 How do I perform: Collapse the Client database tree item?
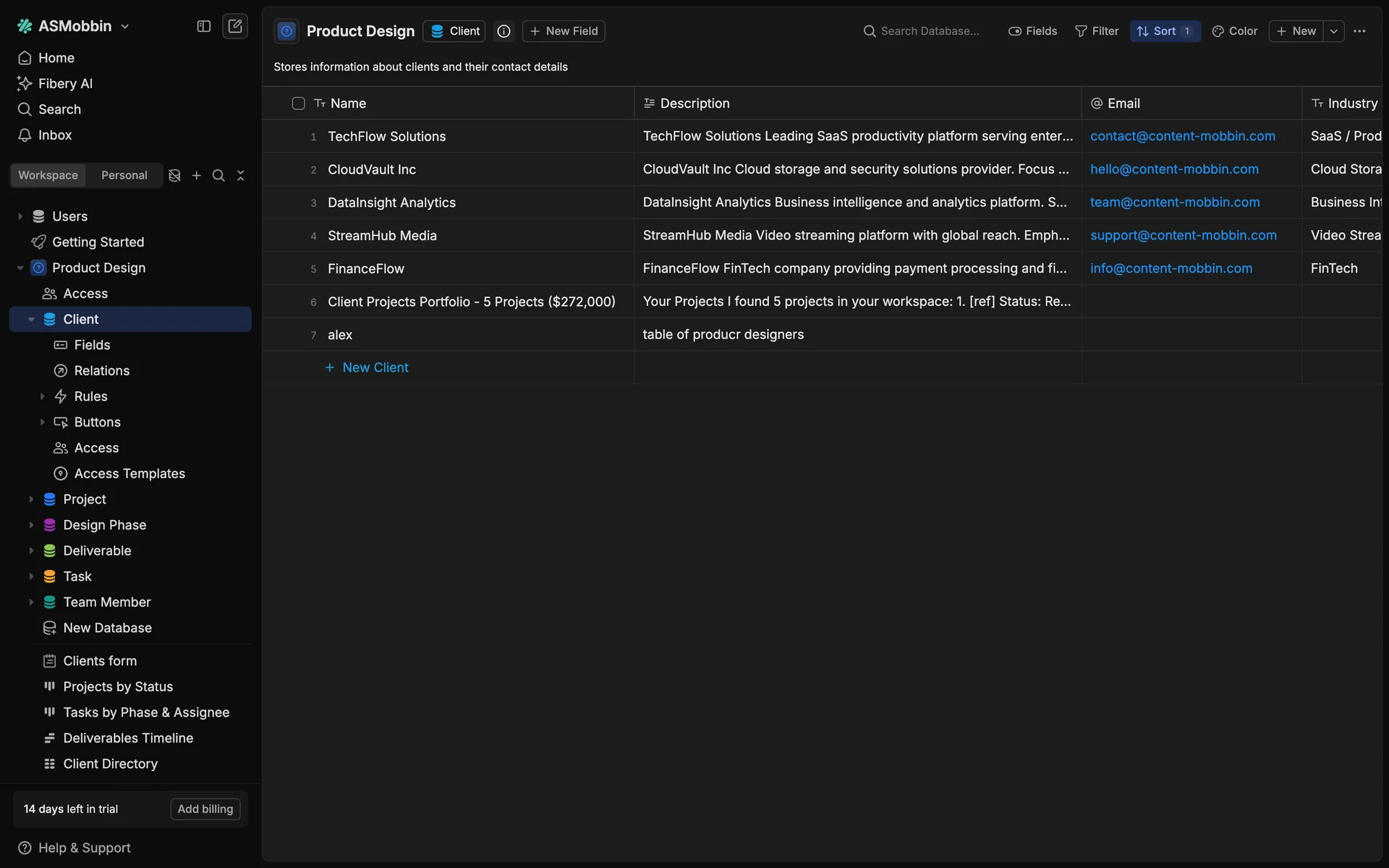[31, 320]
